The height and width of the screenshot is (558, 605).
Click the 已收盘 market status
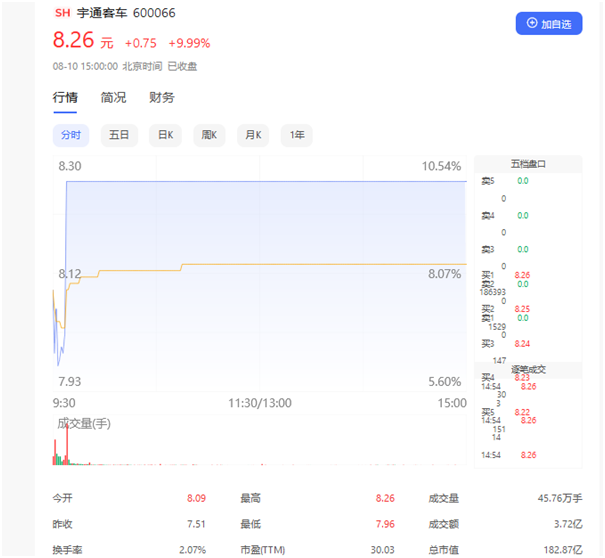[182, 66]
